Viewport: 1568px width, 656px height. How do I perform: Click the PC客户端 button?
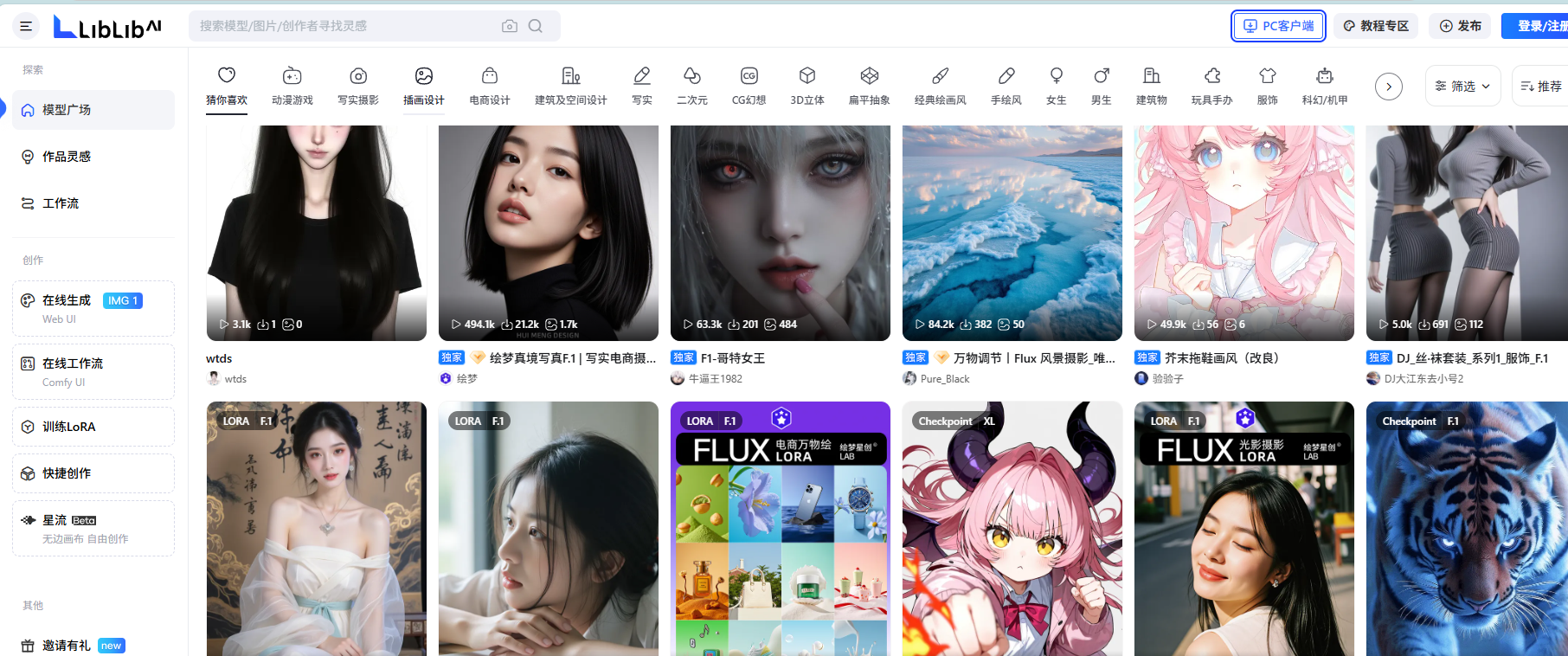tap(1279, 26)
